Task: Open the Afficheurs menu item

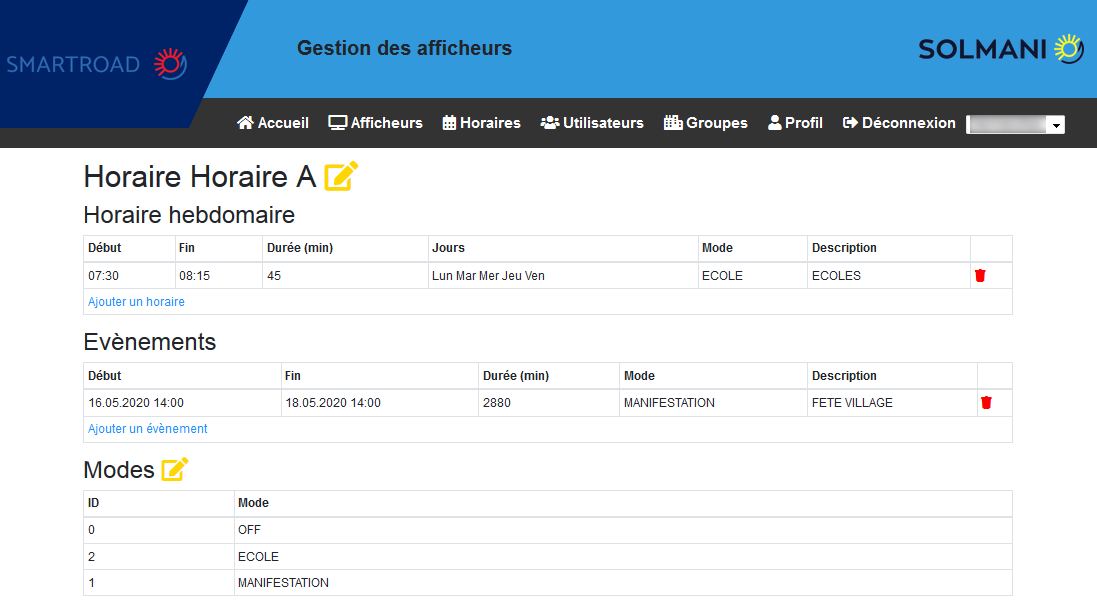Action: (376, 123)
